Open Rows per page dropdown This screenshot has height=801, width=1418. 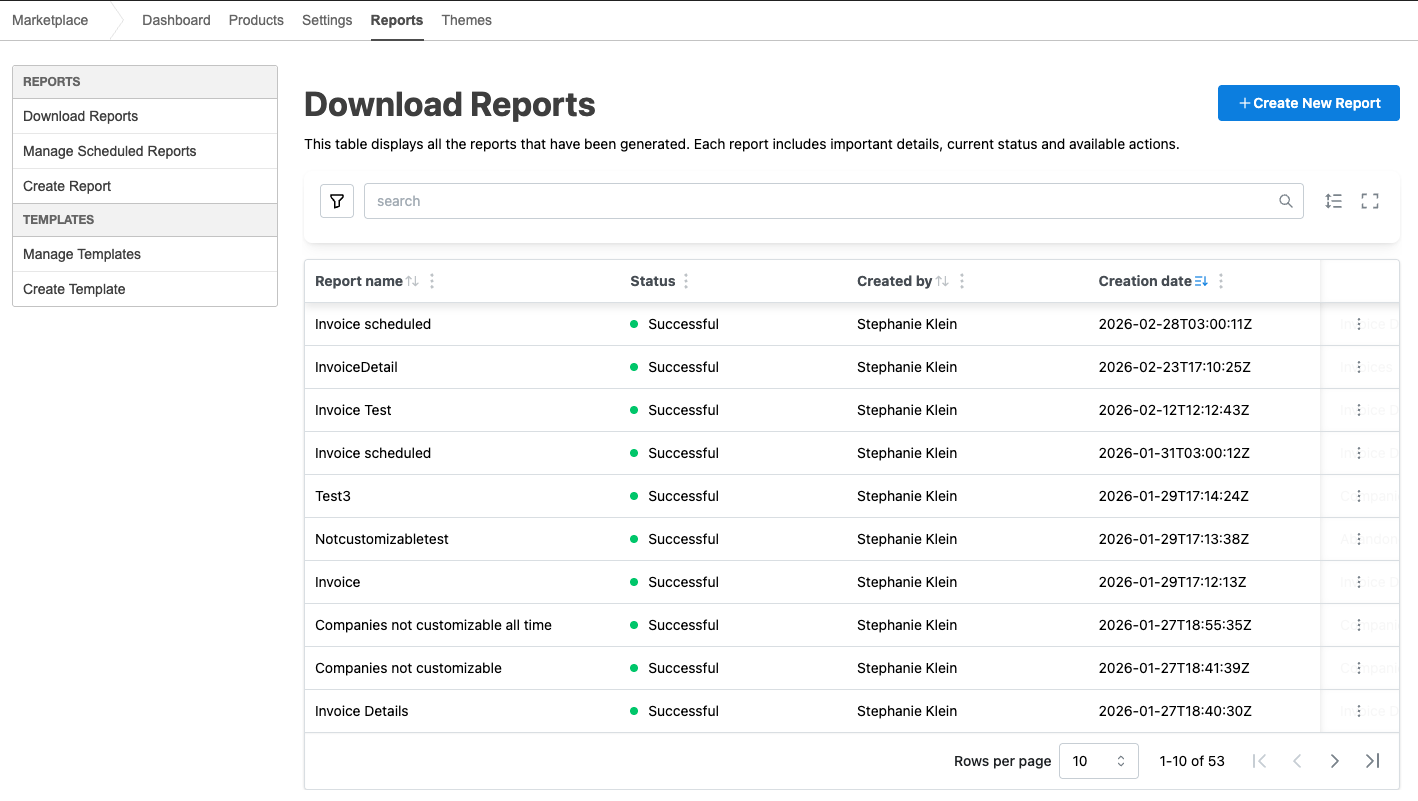[x=1098, y=761]
